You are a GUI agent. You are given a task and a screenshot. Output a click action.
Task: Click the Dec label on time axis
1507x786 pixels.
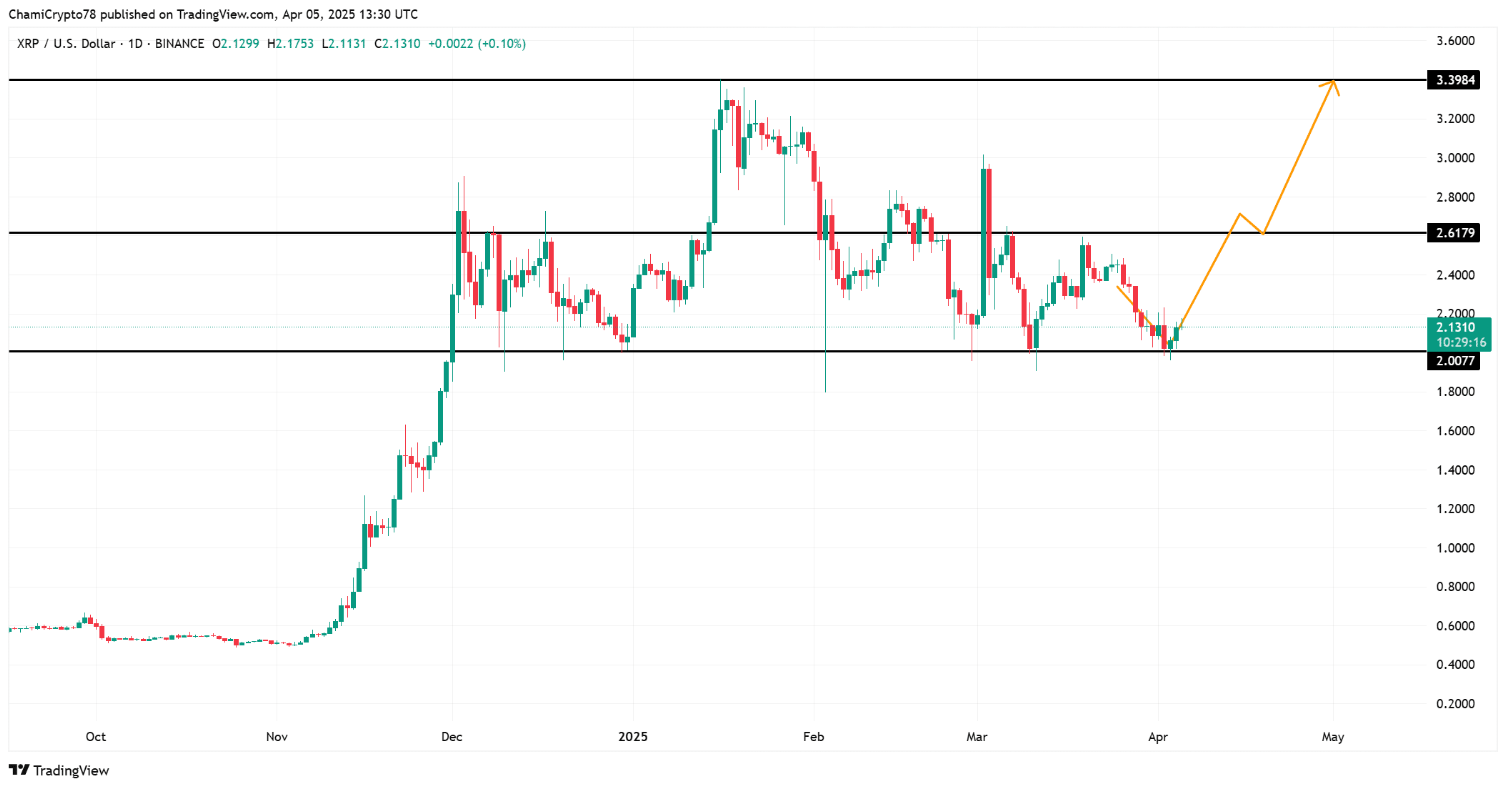click(452, 738)
